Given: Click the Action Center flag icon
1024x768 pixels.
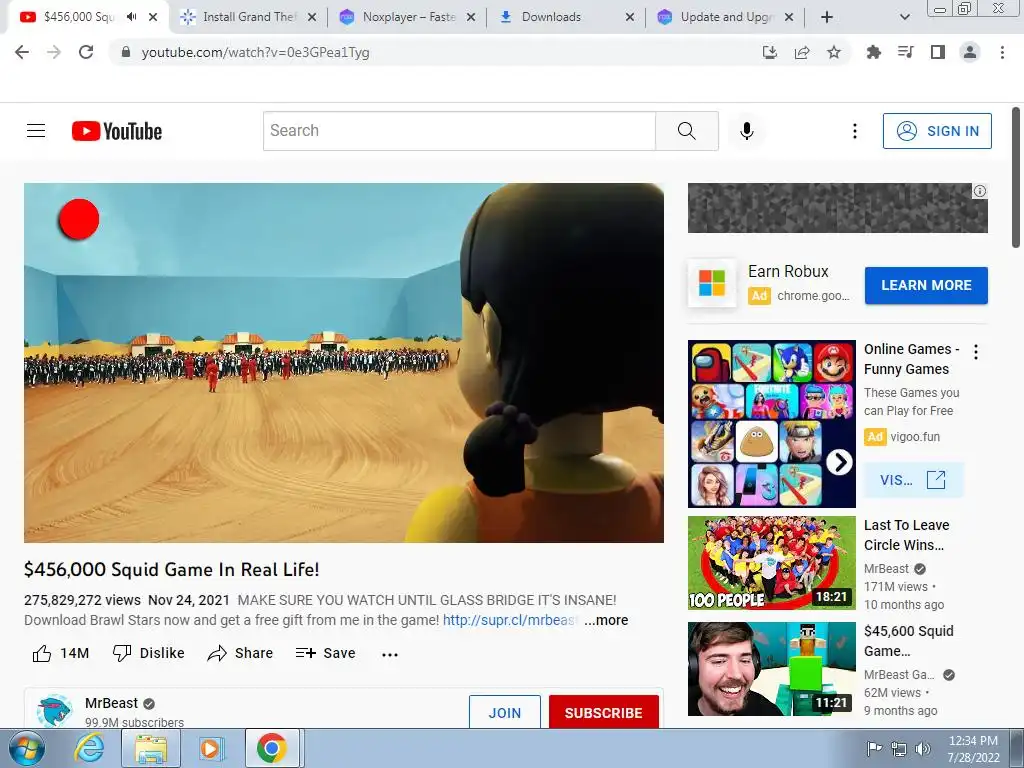Looking at the screenshot, I should [x=874, y=749].
